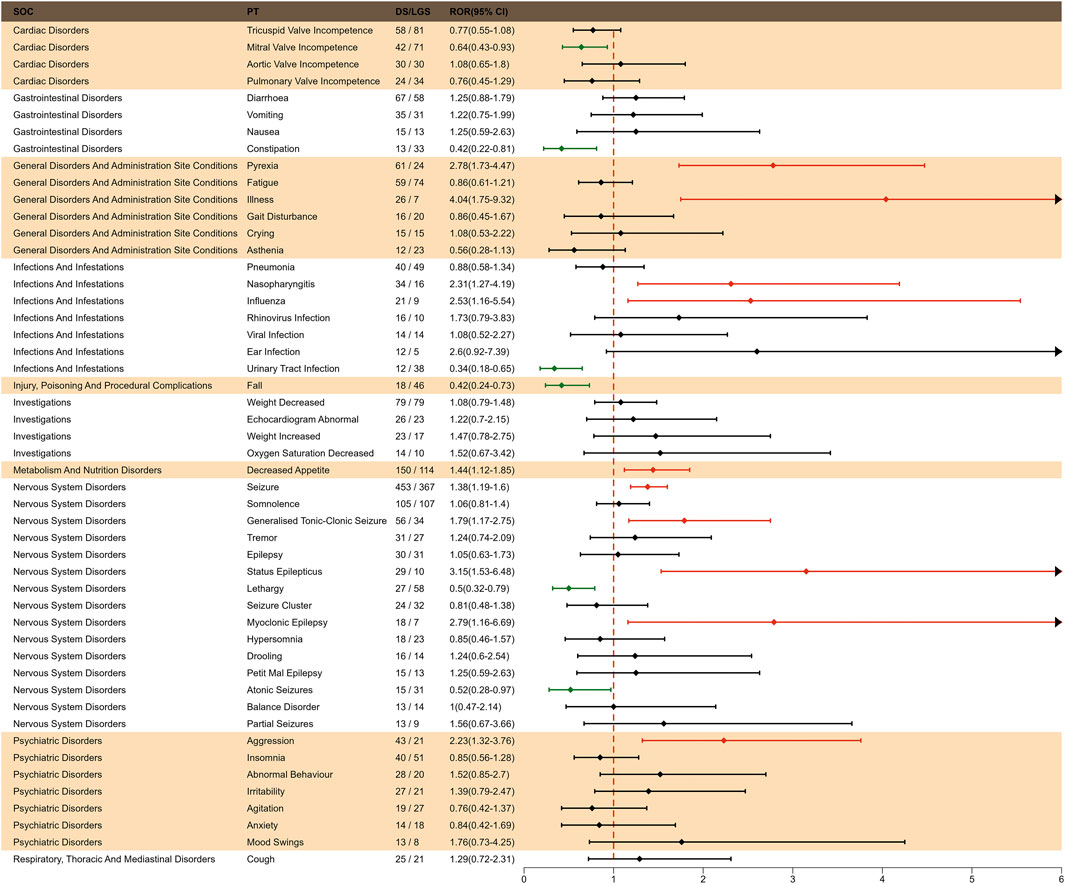
Task: Select Injury, Poisoning And Procedural Complications
Action: (113, 386)
